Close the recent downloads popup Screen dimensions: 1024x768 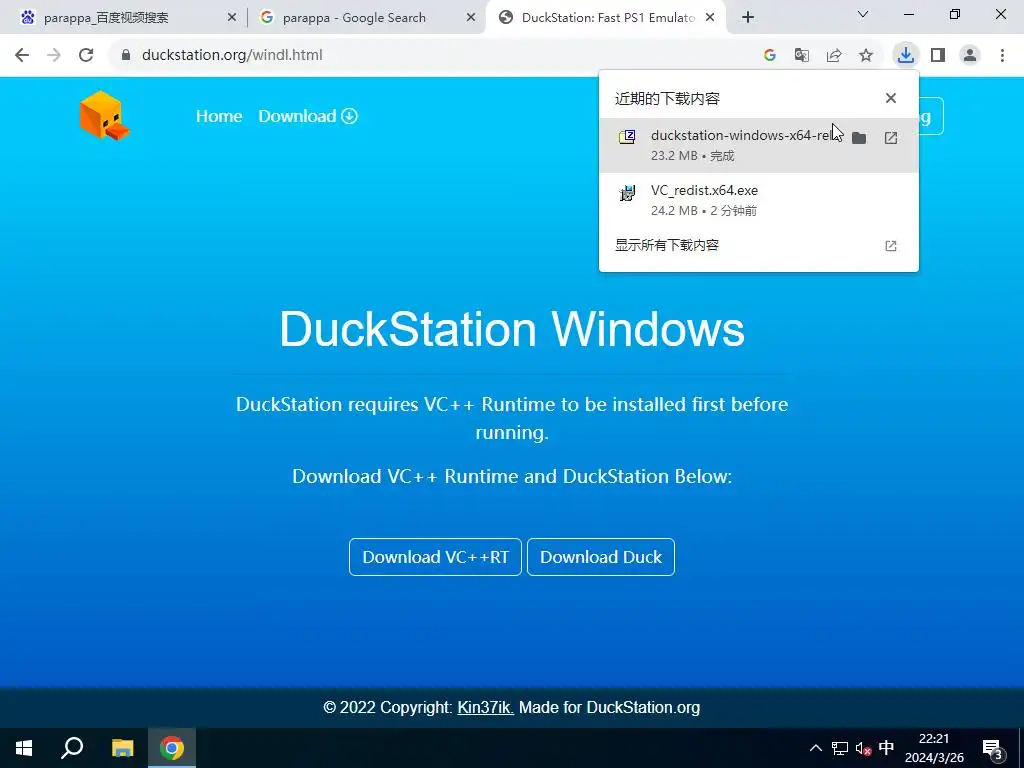(x=891, y=98)
